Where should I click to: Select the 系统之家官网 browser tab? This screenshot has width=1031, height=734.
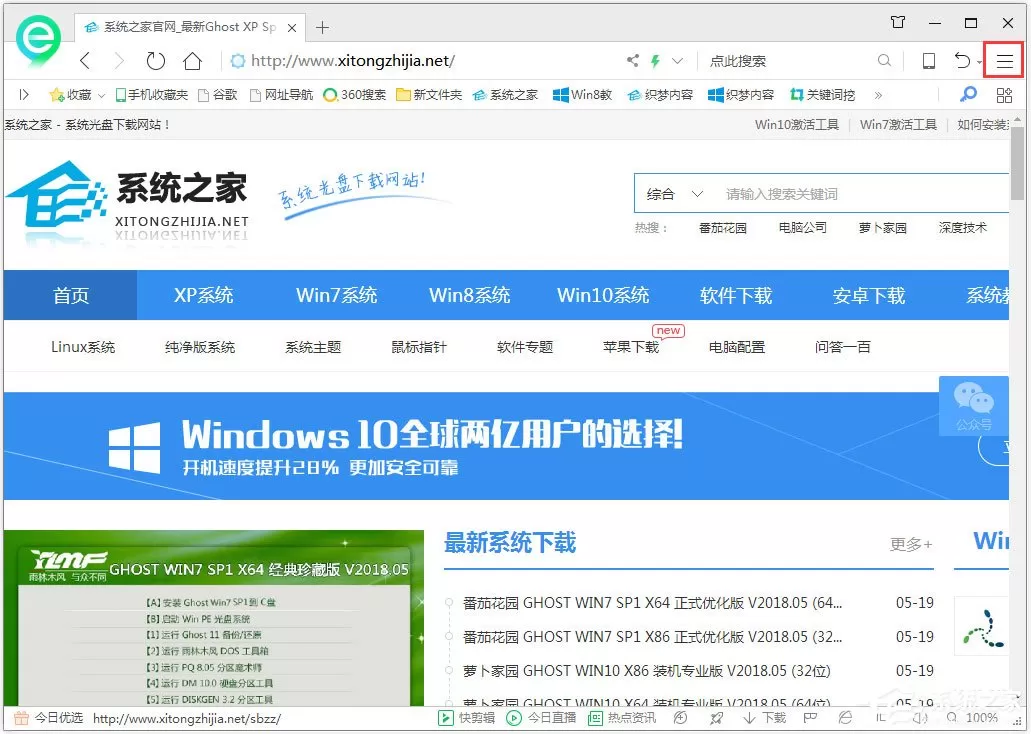[189, 27]
